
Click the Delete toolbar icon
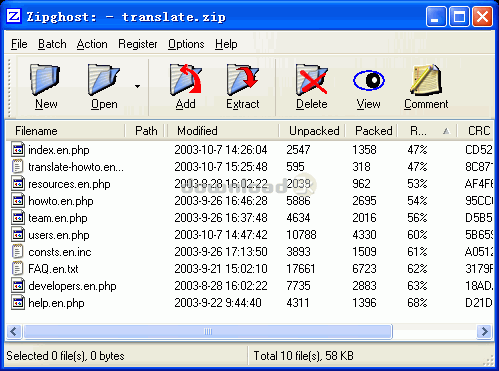311,80
